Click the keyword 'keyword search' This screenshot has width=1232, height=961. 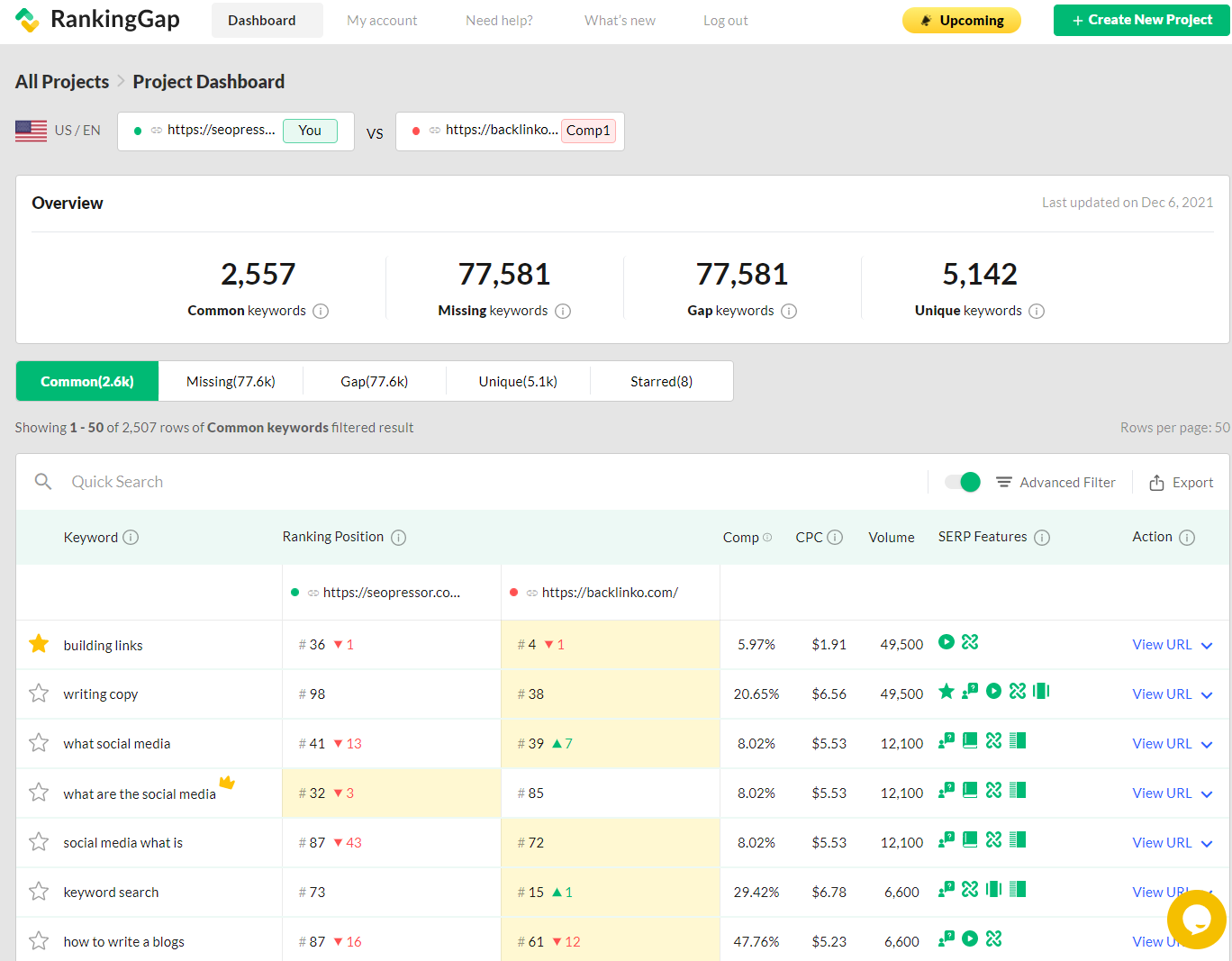[x=111, y=893]
